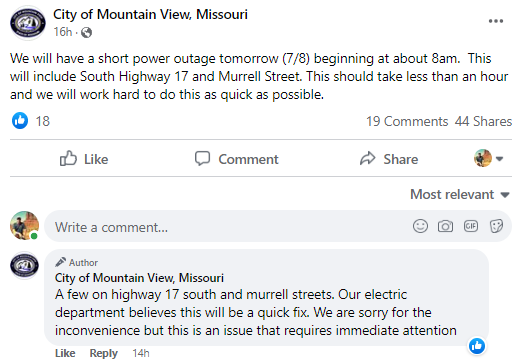The image size is (521, 361).
Task: Like the power outage post
Action: pyautogui.click(x=84, y=159)
